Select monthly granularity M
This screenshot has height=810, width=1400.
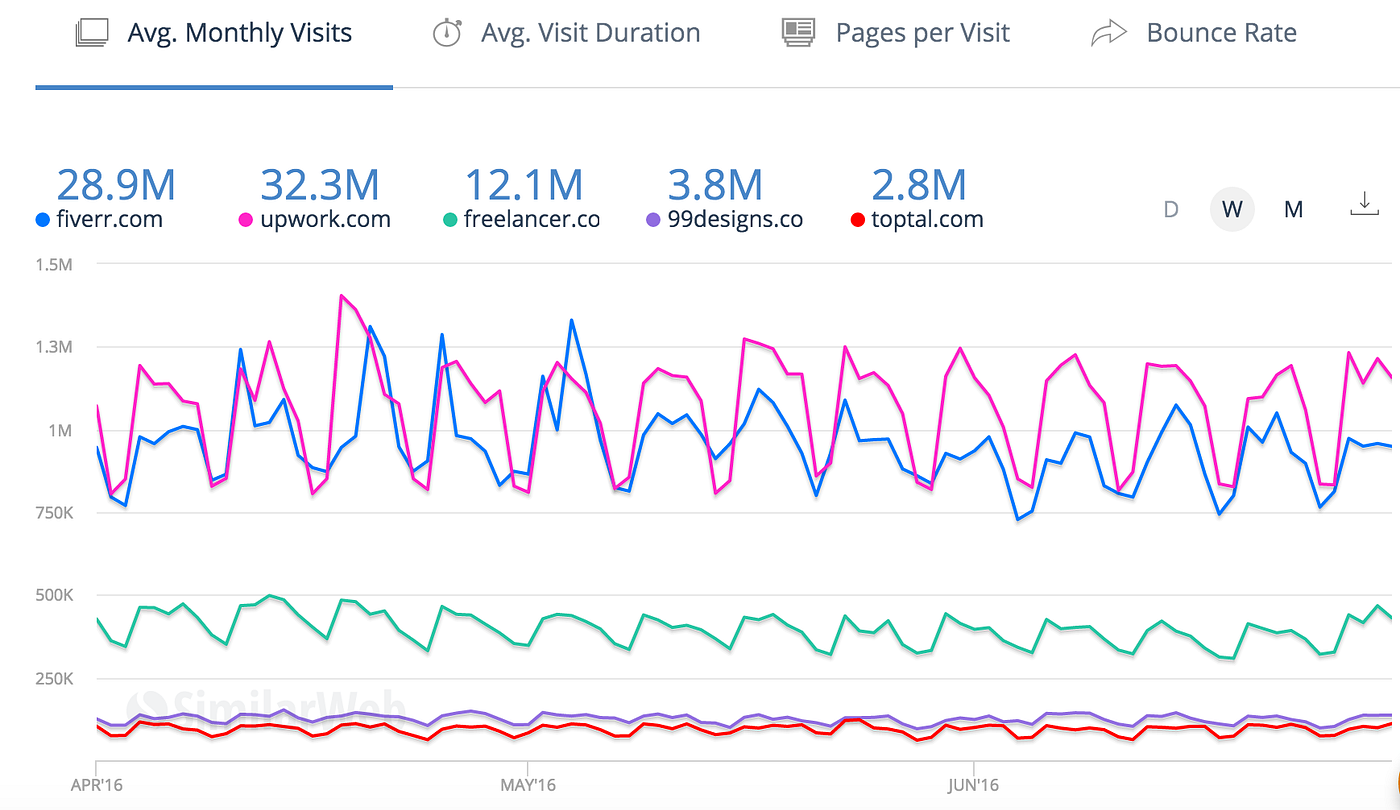coord(1293,210)
